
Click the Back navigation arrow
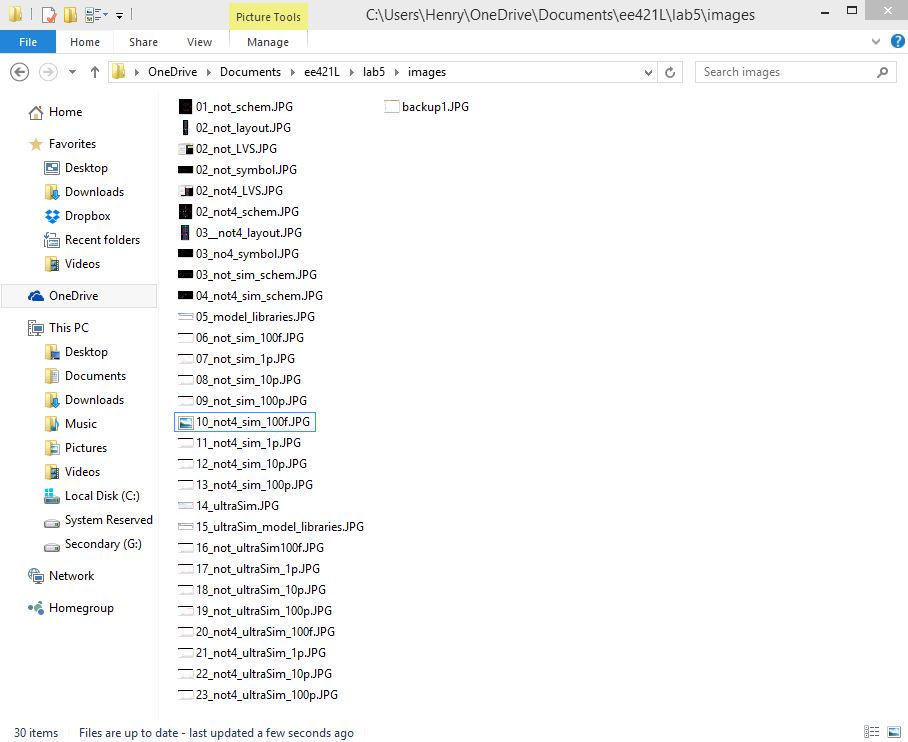20,71
